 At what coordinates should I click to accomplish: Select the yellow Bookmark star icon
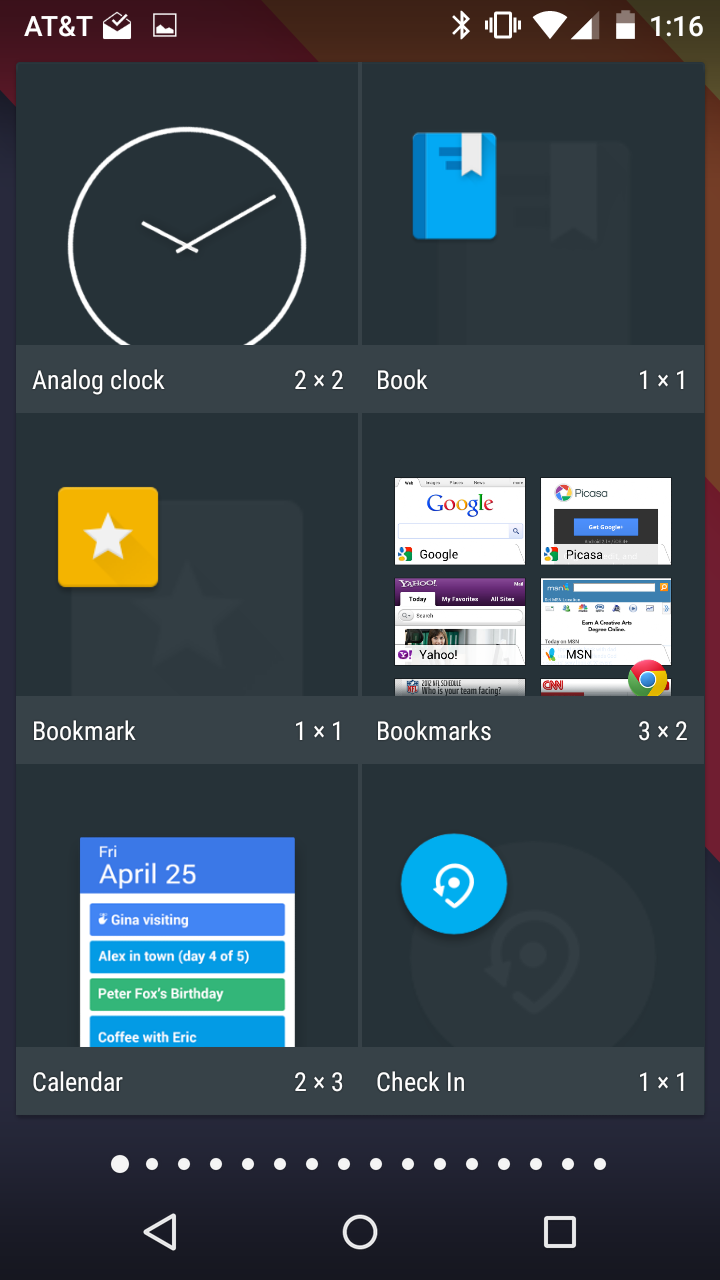(108, 537)
